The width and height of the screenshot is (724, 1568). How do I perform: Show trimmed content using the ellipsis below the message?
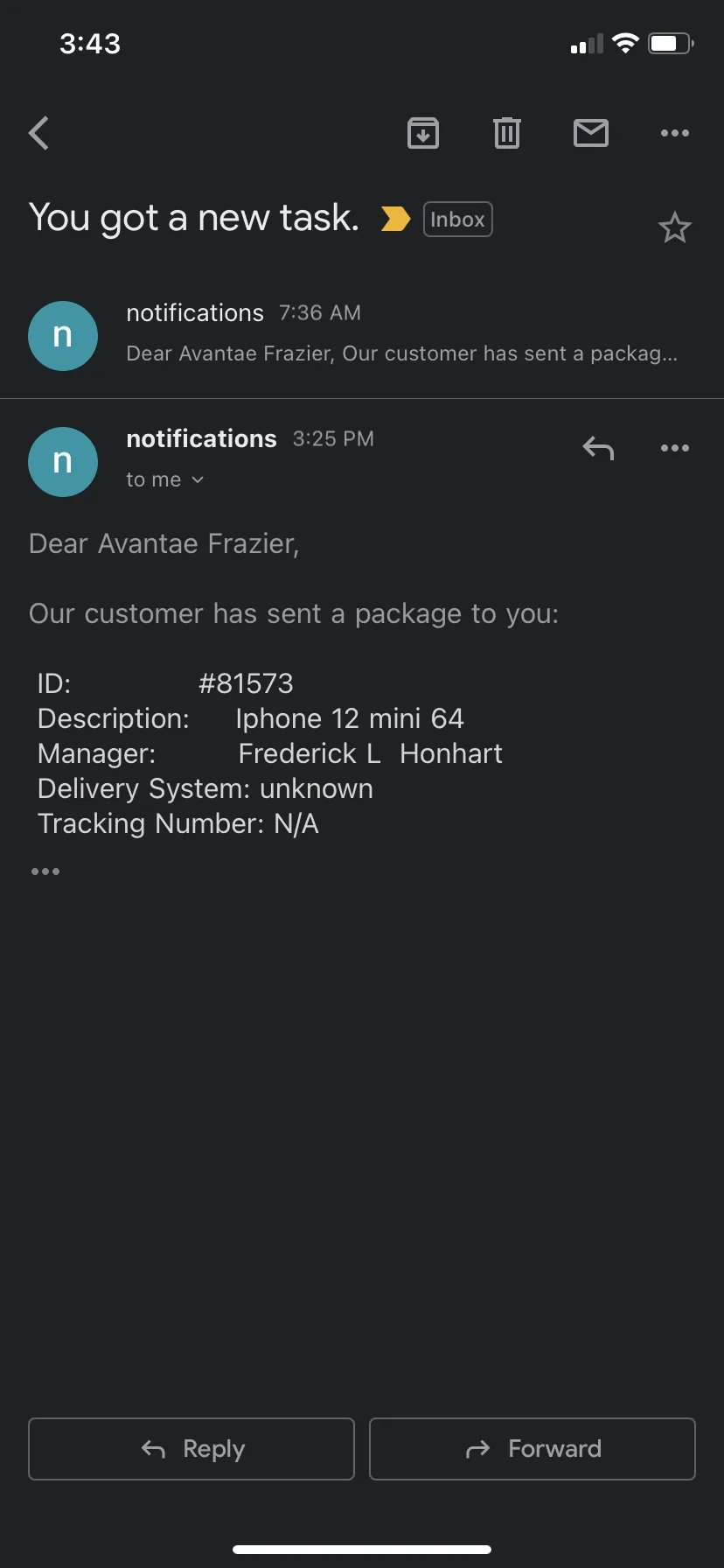[45, 871]
